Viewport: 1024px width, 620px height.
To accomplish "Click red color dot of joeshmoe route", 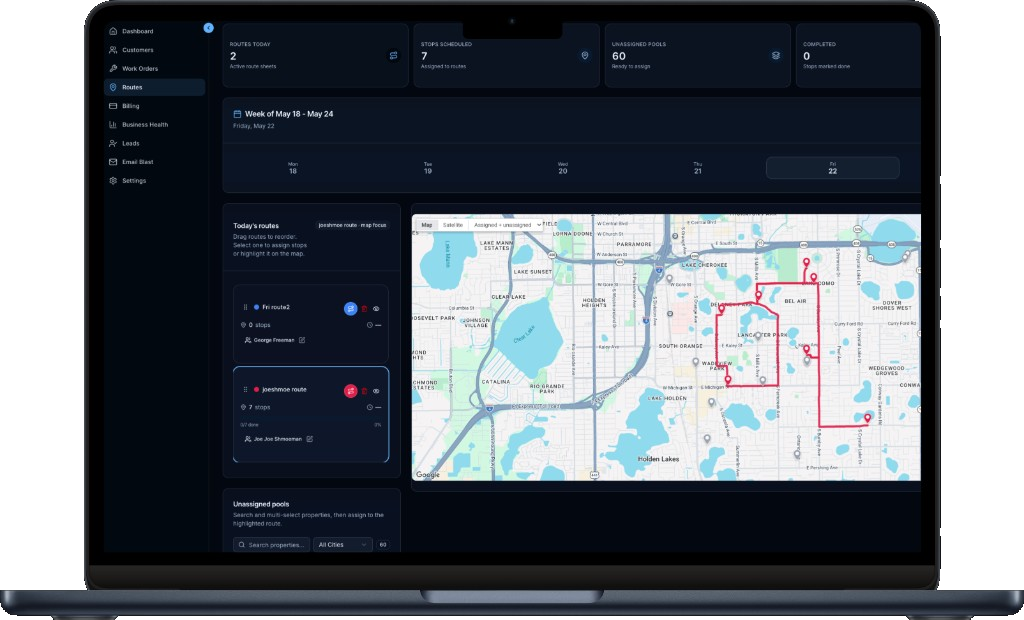I will coord(256,389).
